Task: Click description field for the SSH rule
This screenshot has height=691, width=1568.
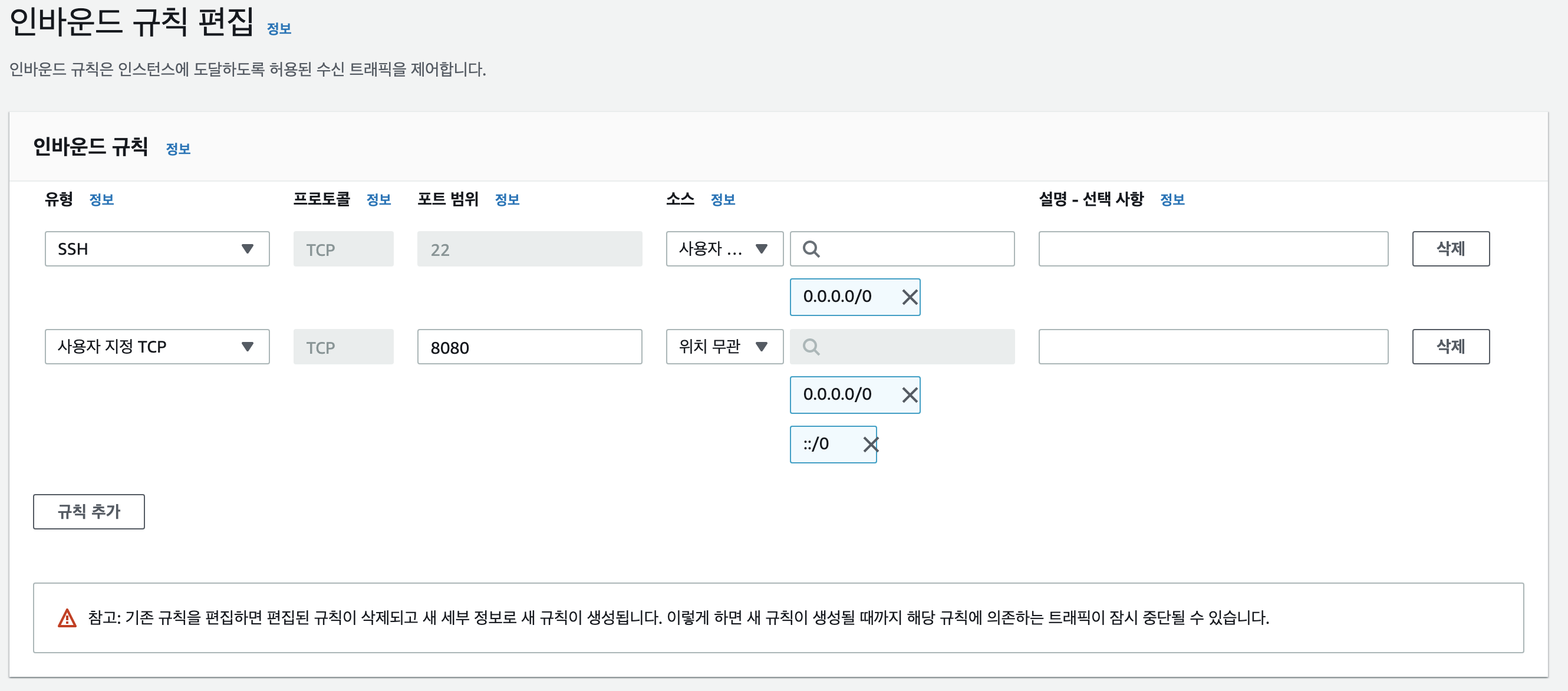Action: tap(1213, 249)
